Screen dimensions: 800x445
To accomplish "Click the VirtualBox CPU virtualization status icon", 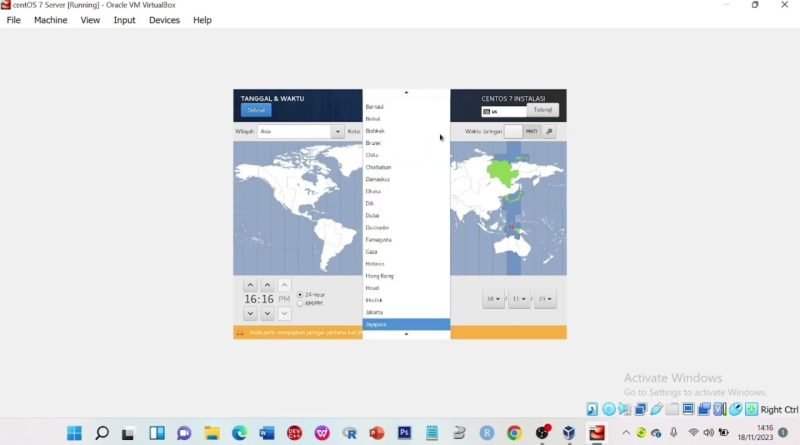I will (720, 409).
